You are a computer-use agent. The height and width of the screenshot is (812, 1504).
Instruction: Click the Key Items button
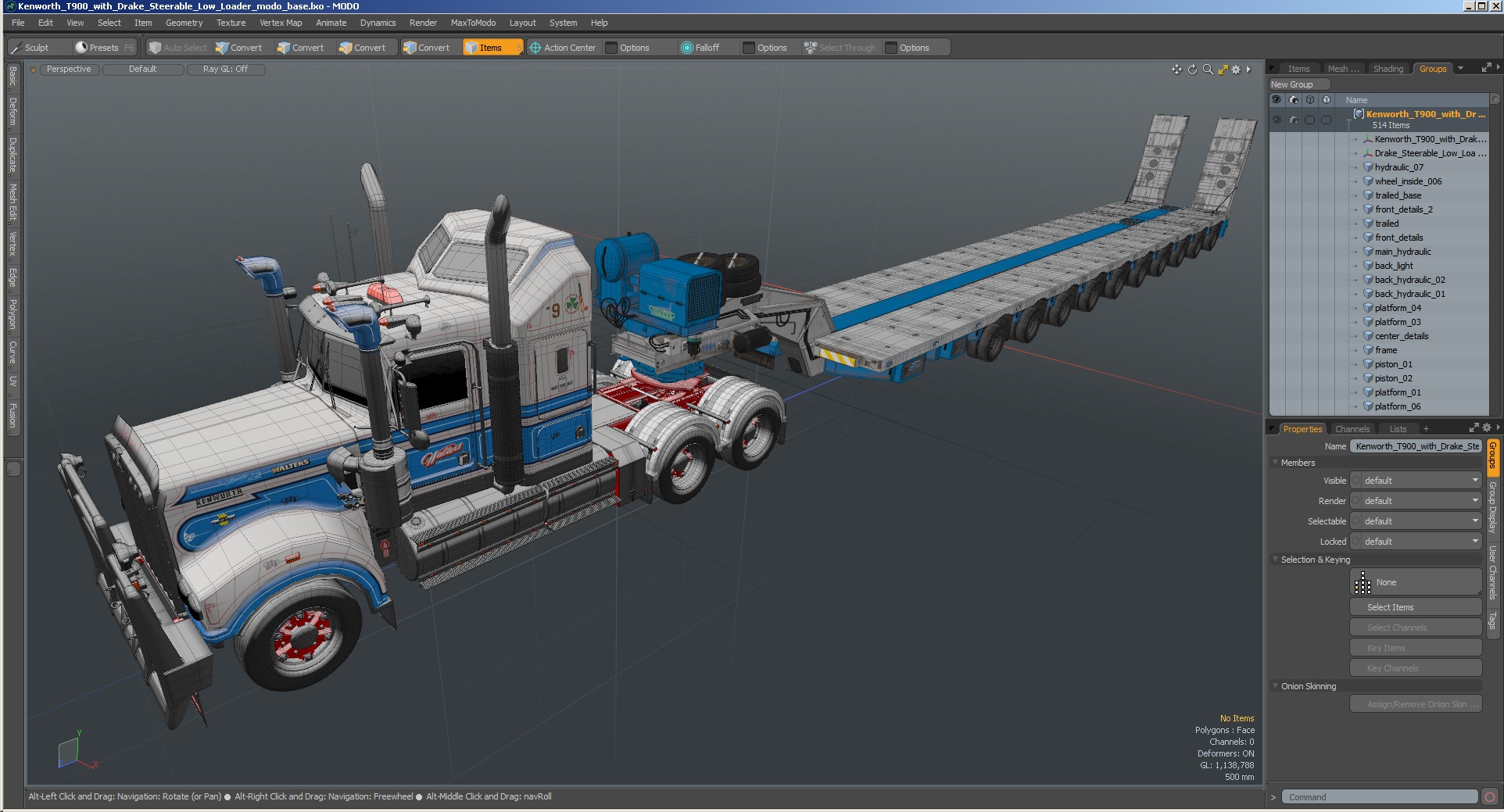(x=1416, y=648)
